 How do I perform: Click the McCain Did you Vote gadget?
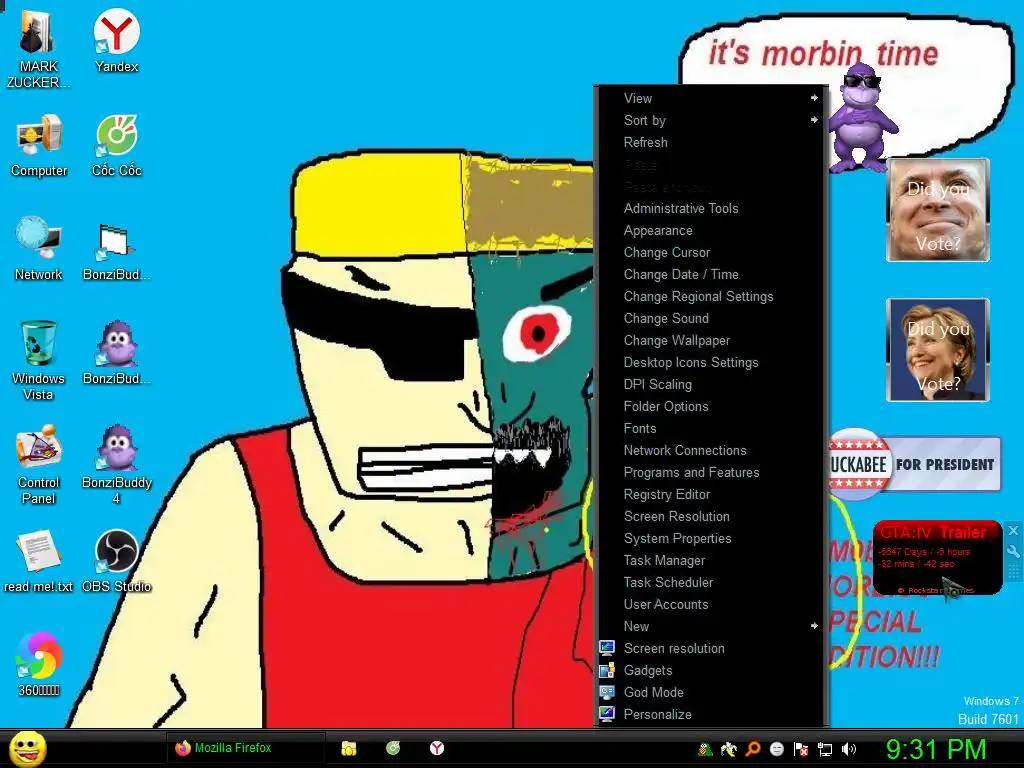click(x=938, y=210)
